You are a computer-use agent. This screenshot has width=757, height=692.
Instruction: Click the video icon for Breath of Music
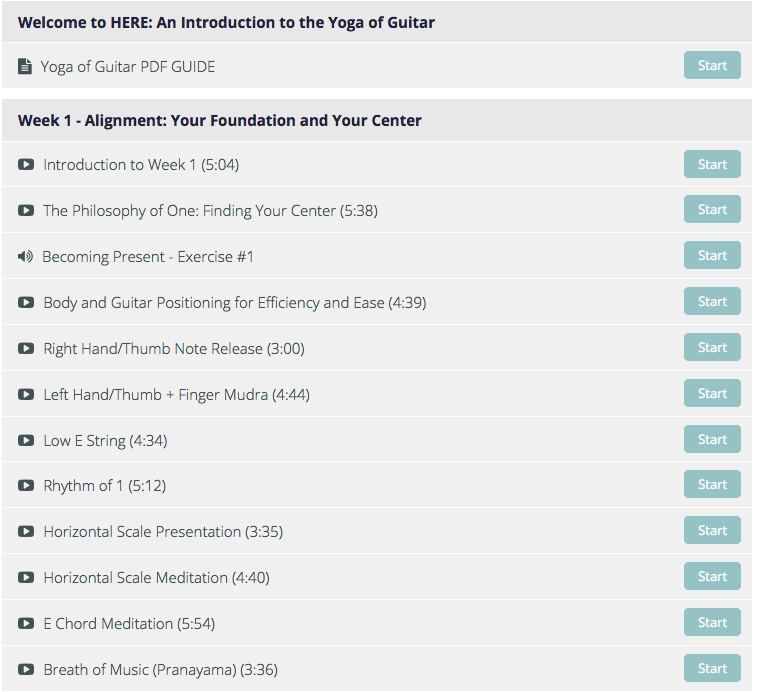[x=26, y=669]
